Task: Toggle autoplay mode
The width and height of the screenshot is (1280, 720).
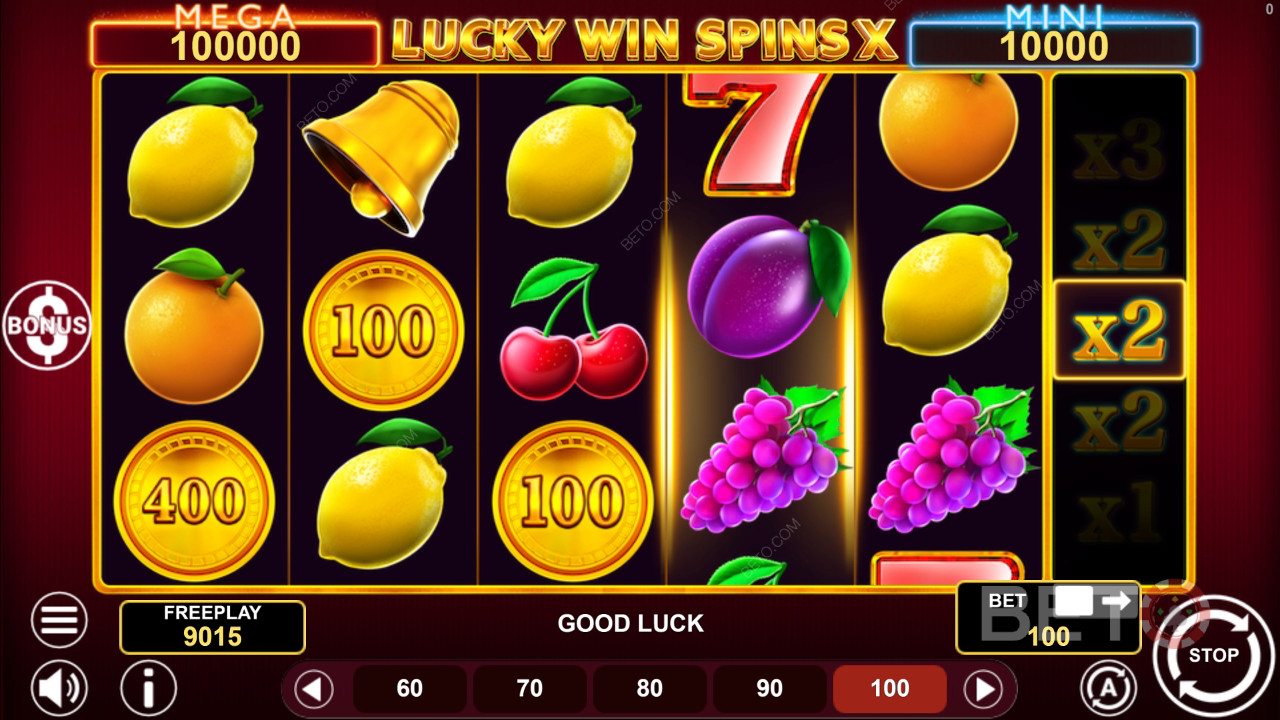Action: click(1109, 688)
